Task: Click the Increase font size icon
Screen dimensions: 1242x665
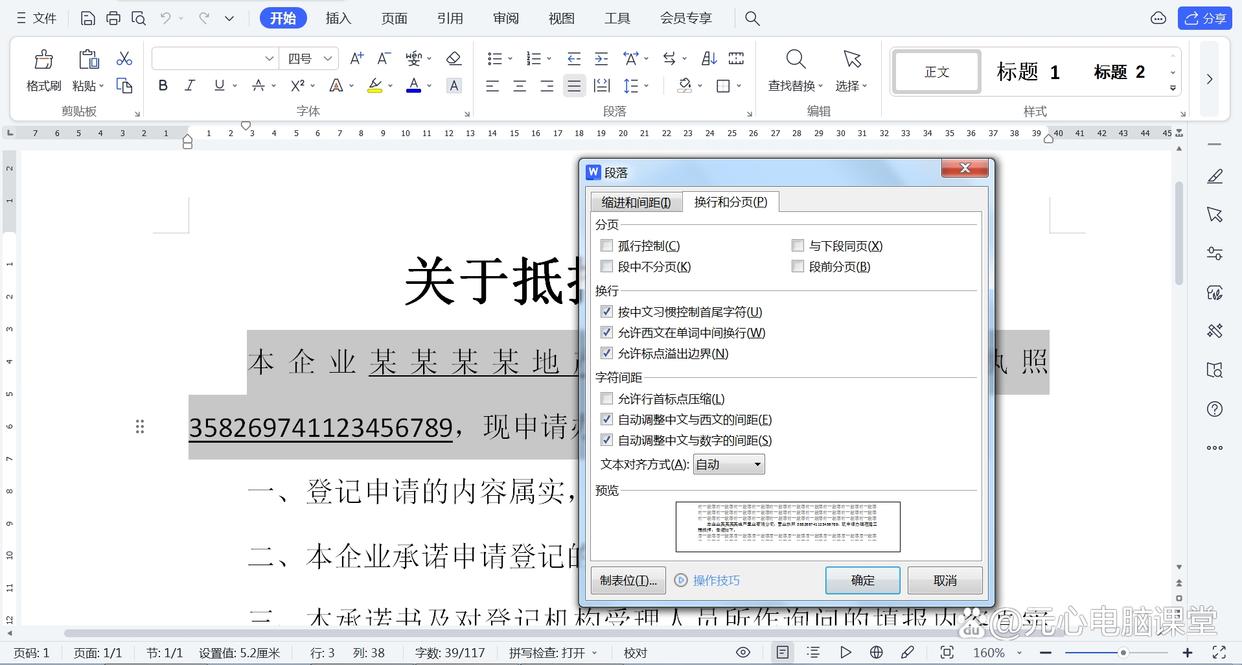Action: 357,59
